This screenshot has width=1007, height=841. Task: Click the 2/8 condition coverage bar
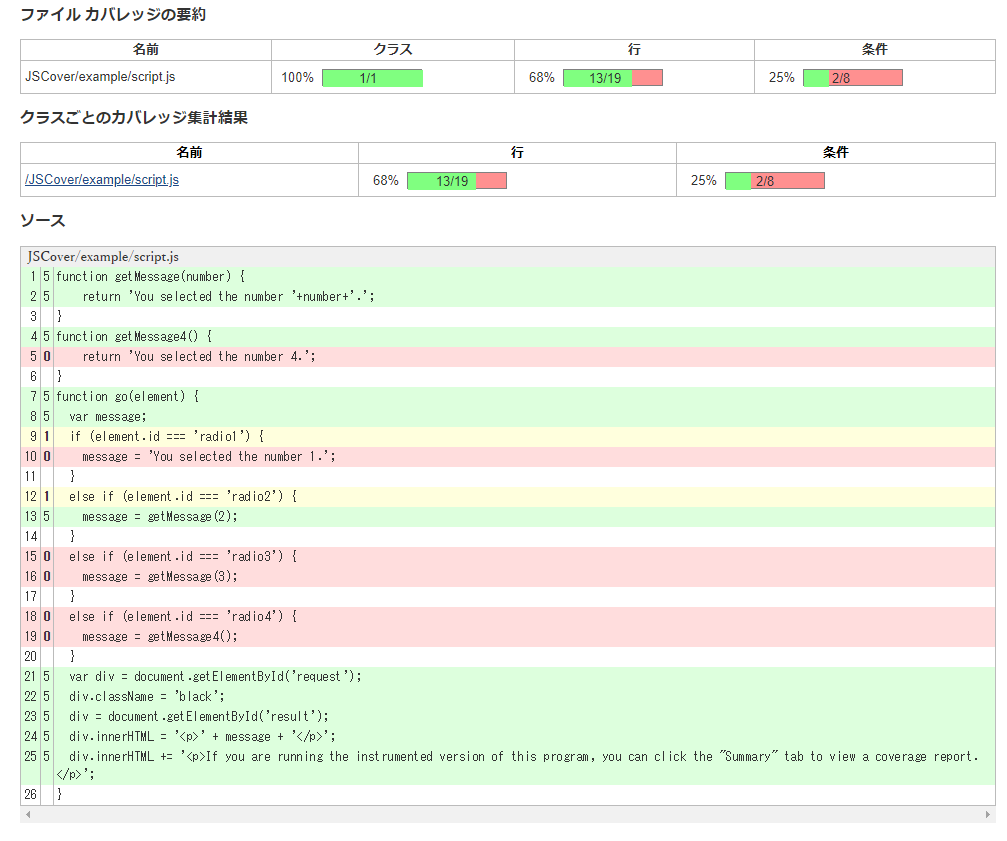pos(851,77)
